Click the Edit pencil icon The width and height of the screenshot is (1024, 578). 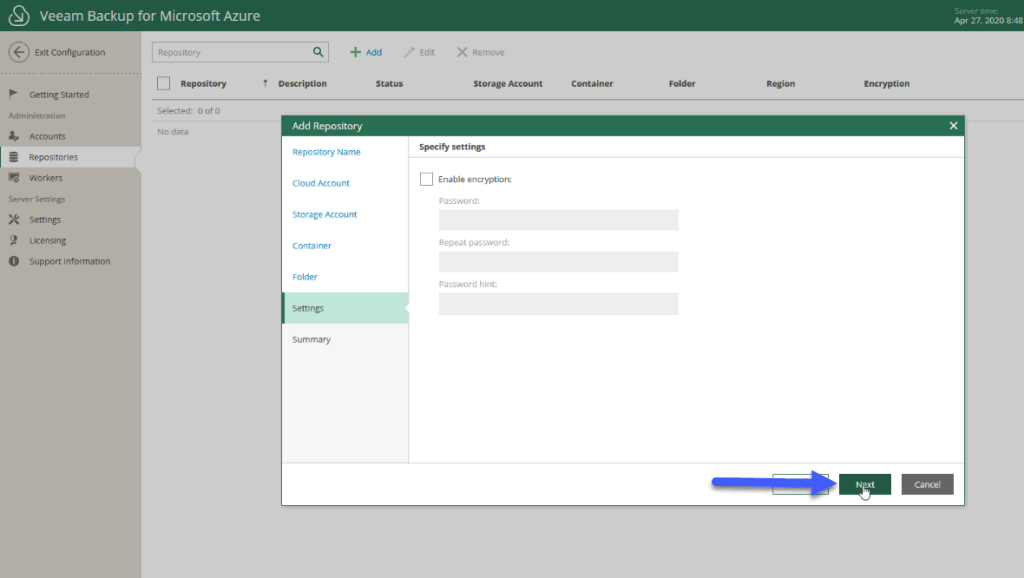(x=409, y=52)
